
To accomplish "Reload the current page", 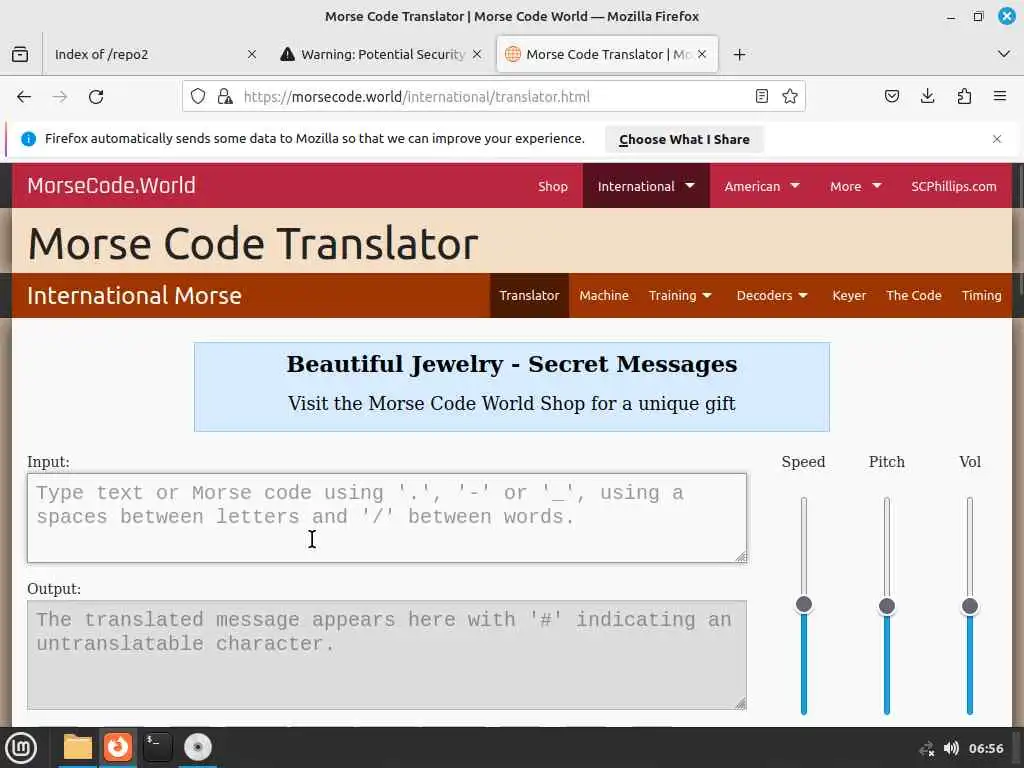I will [96, 97].
